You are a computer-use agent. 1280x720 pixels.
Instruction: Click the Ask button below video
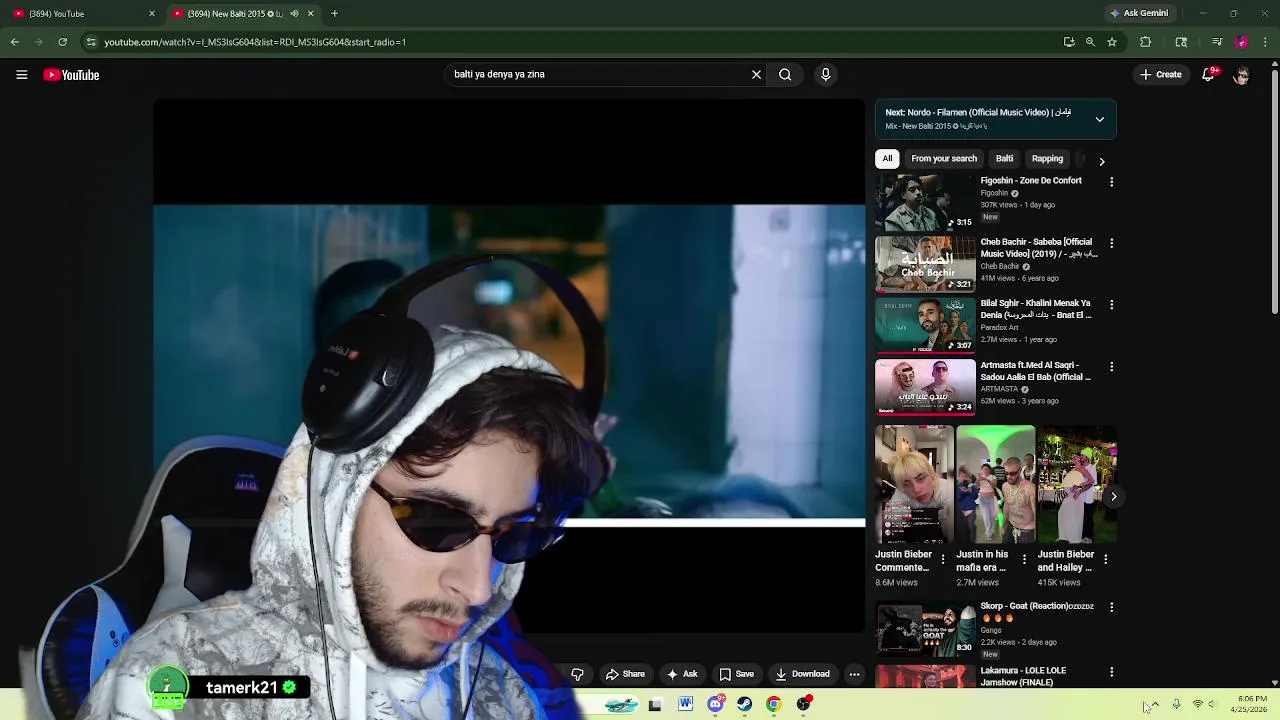(682, 674)
